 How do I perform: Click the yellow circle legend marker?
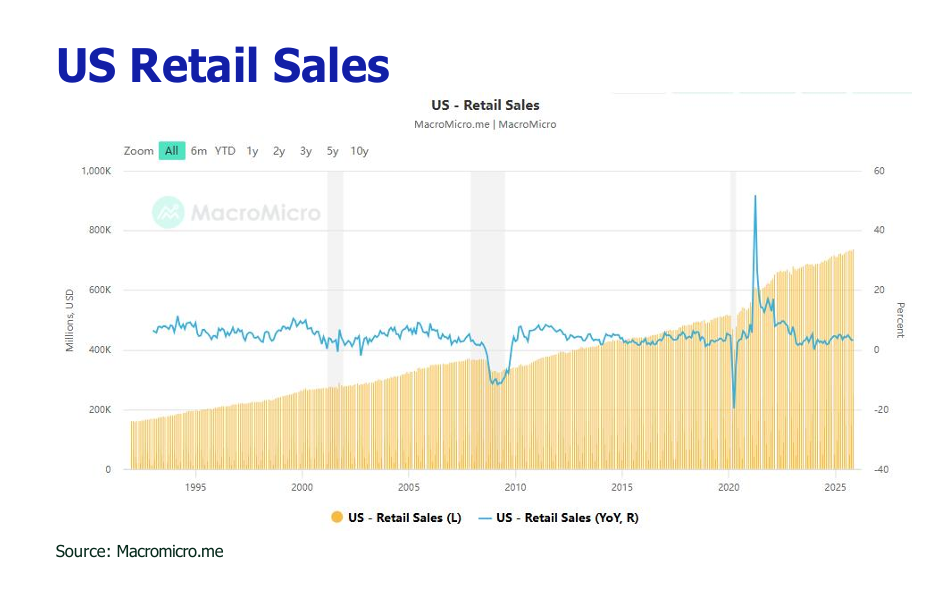(x=336, y=518)
